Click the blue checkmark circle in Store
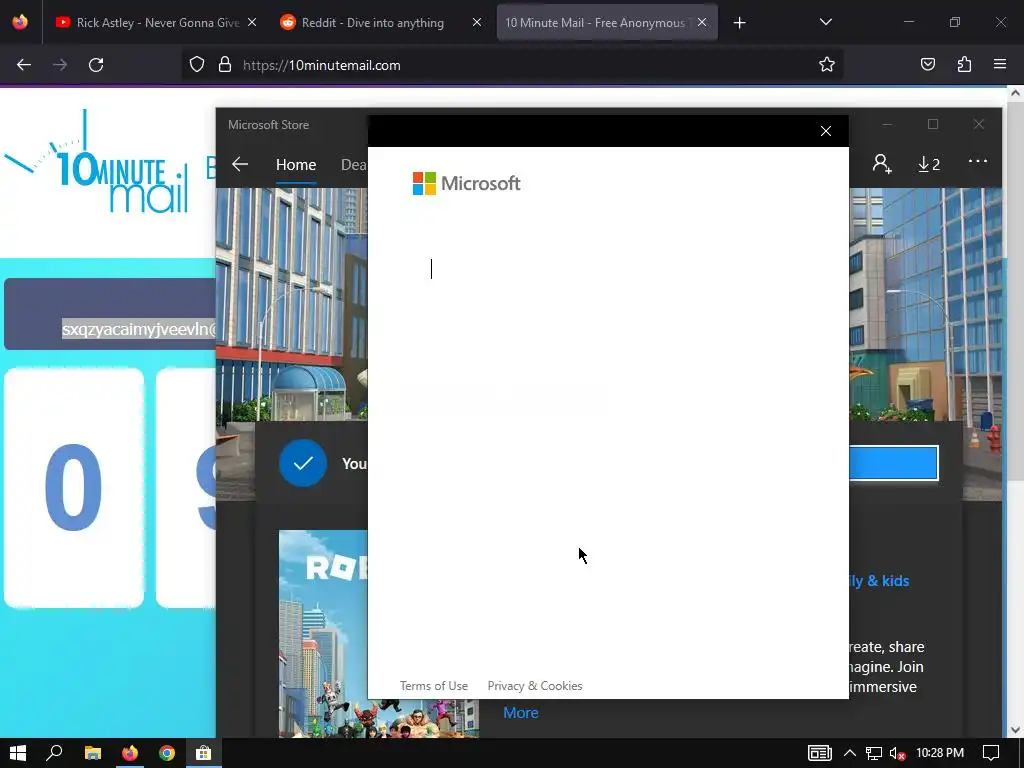The width and height of the screenshot is (1024, 768). click(x=302, y=463)
